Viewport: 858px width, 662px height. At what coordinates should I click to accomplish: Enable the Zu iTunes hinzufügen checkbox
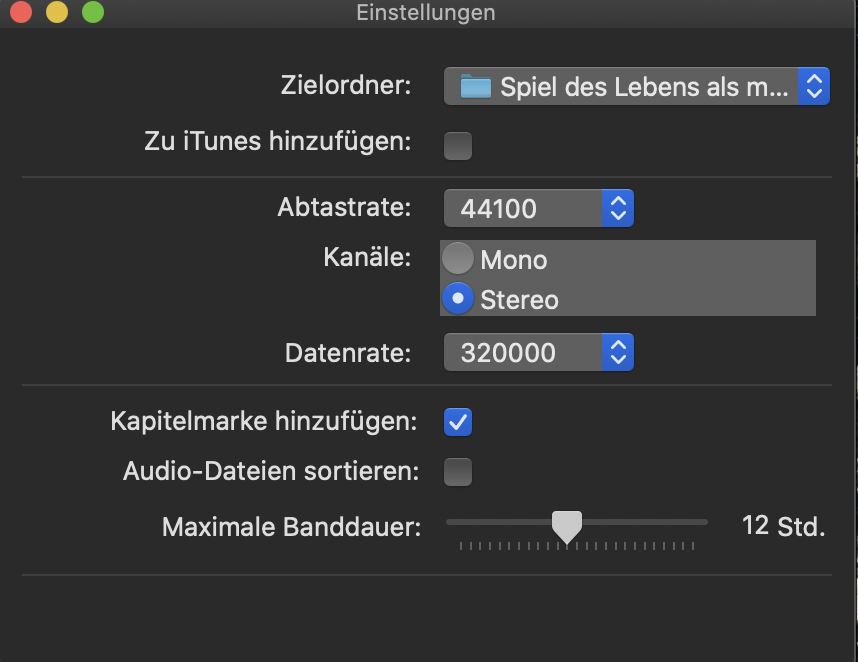click(x=458, y=146)
